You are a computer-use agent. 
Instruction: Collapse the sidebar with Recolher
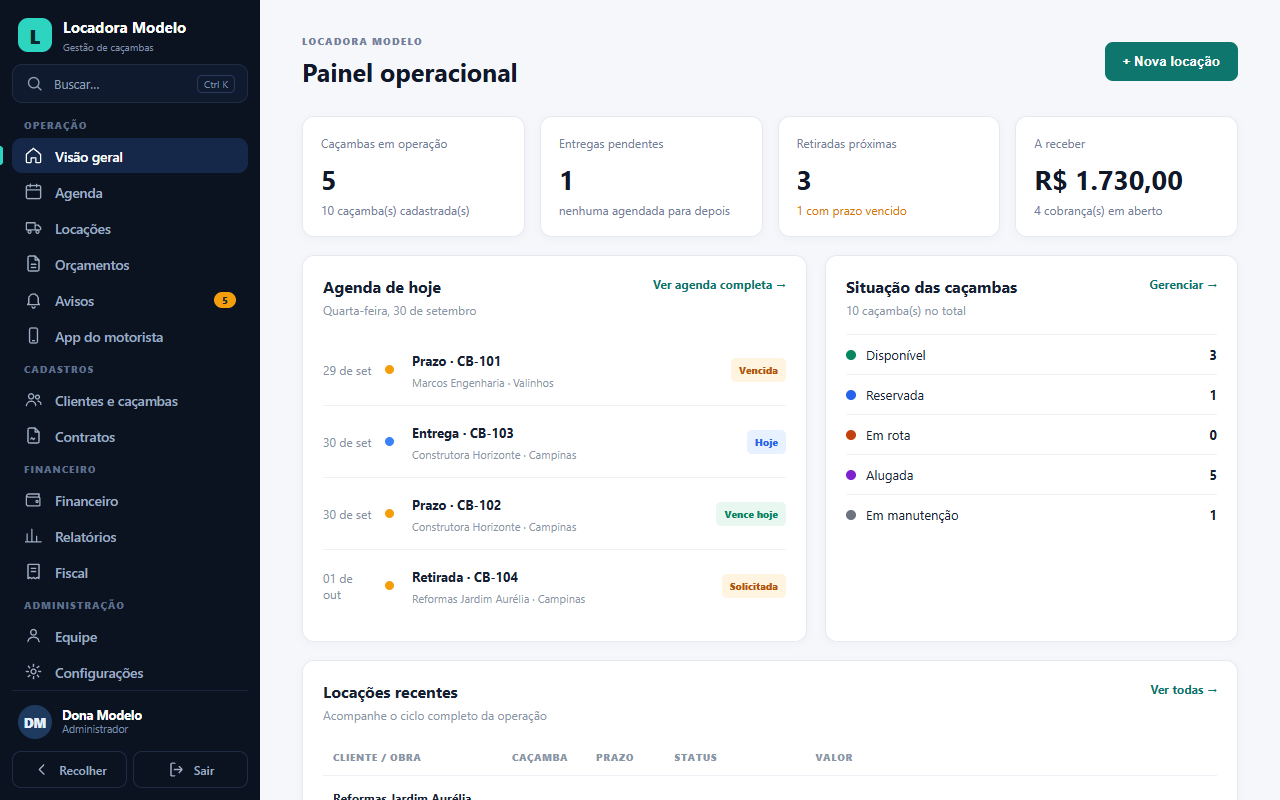tap(70, 770)
